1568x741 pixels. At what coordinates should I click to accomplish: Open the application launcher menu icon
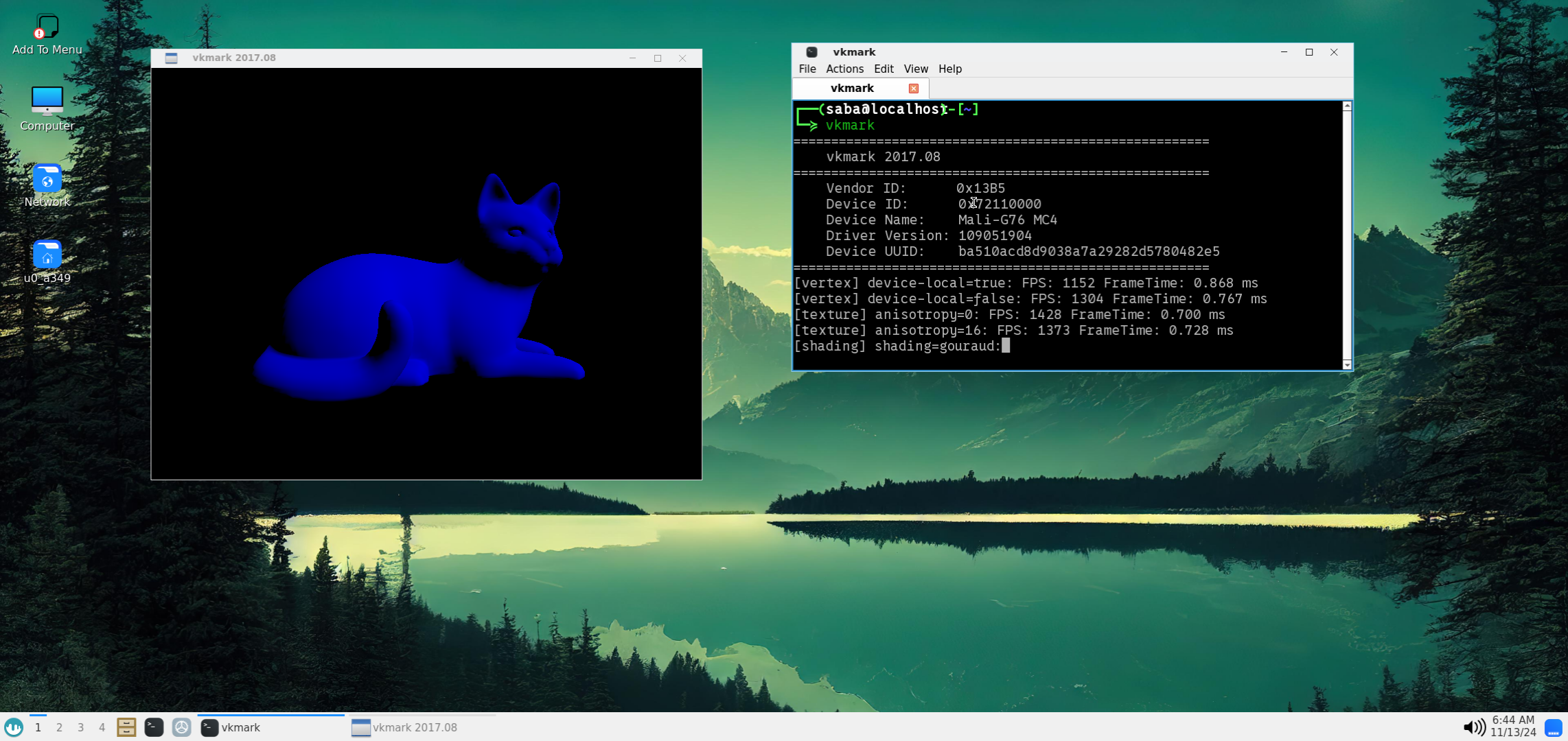pos(14,727)
